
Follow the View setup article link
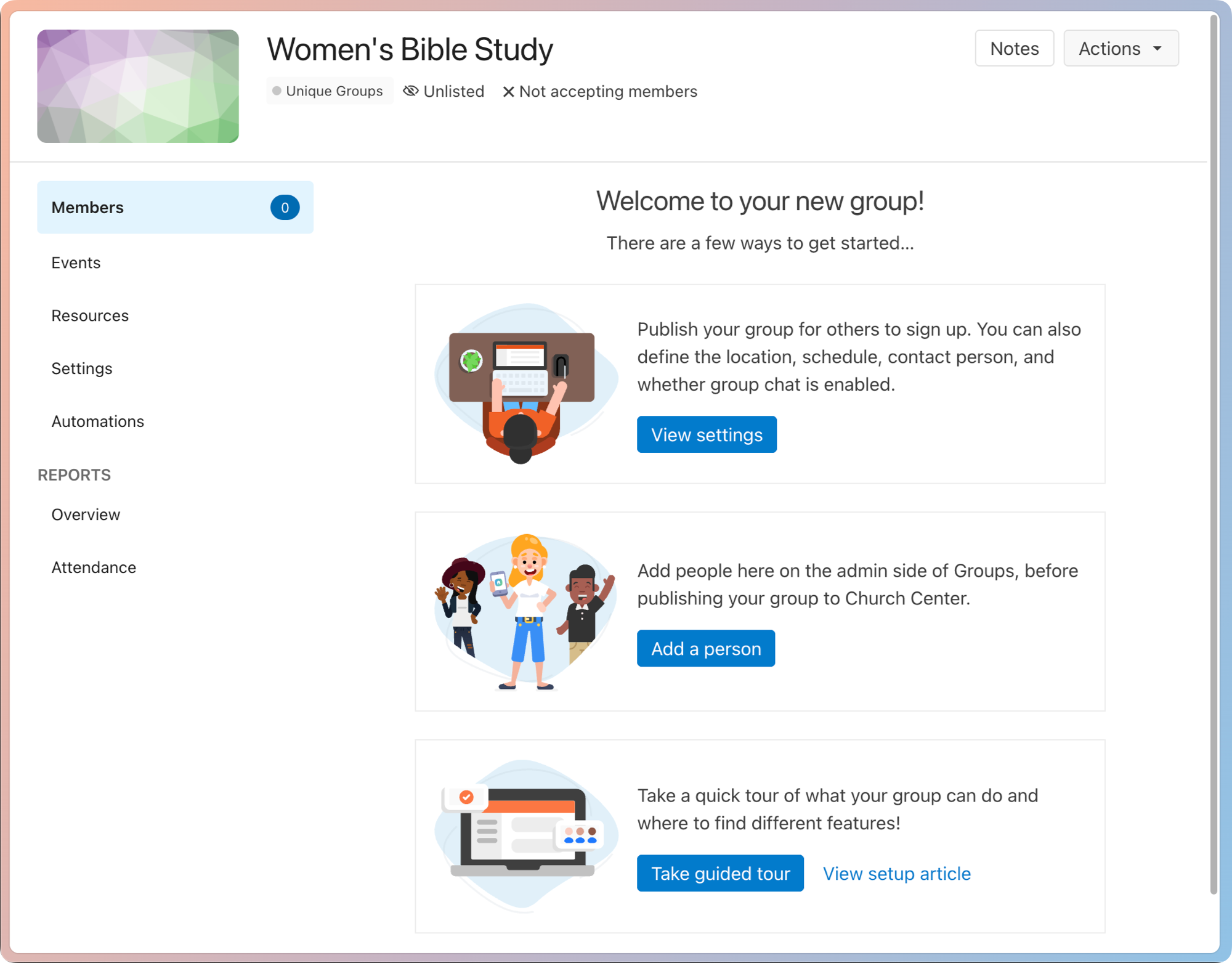pyautogui.click(x=896, y=873)
